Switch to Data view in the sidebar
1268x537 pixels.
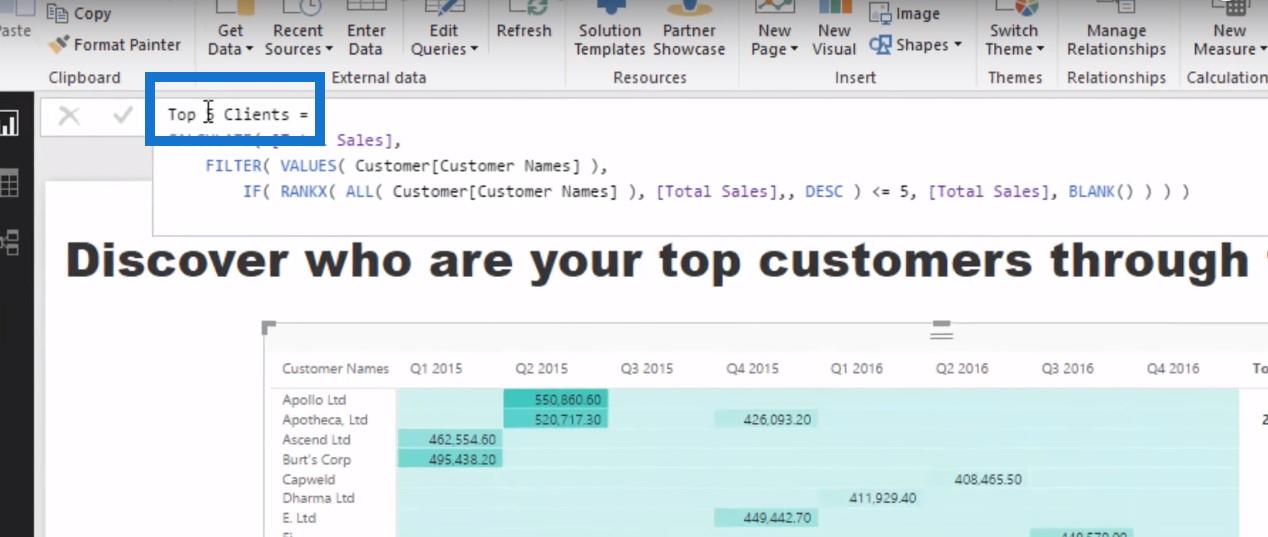click(10, 183)
